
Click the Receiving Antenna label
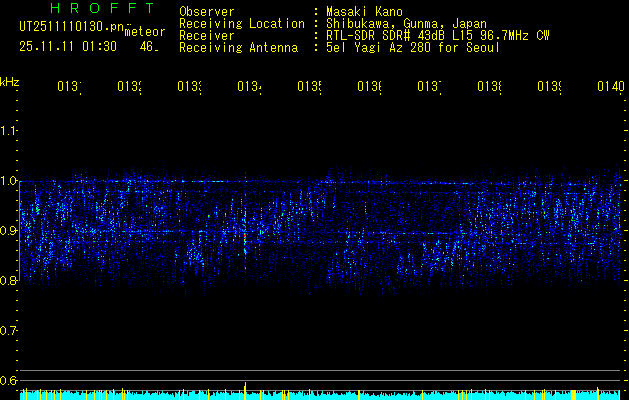pyautogui.click(x=238, y=48)
